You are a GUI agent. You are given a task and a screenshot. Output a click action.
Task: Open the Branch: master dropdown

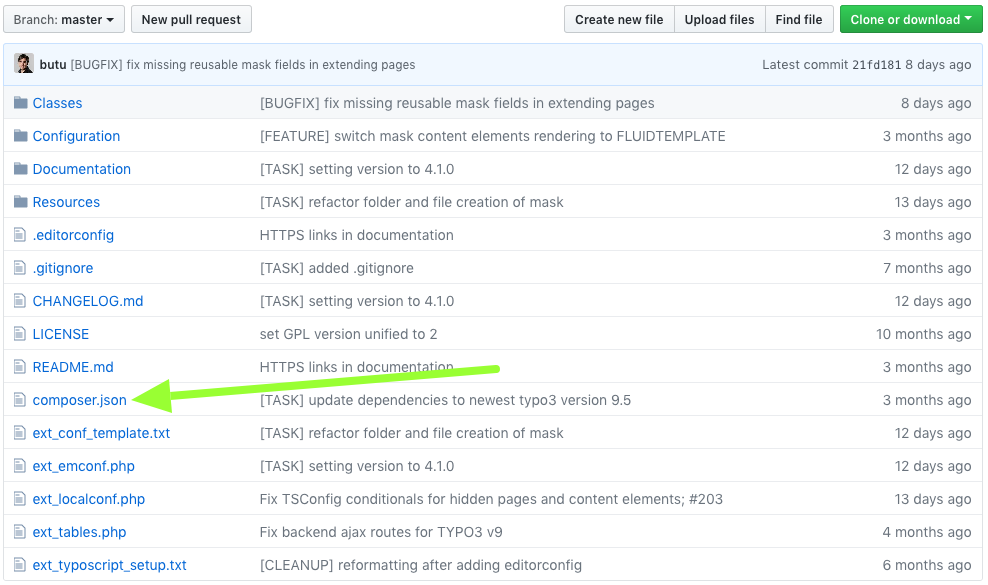[x=64, y=20]
